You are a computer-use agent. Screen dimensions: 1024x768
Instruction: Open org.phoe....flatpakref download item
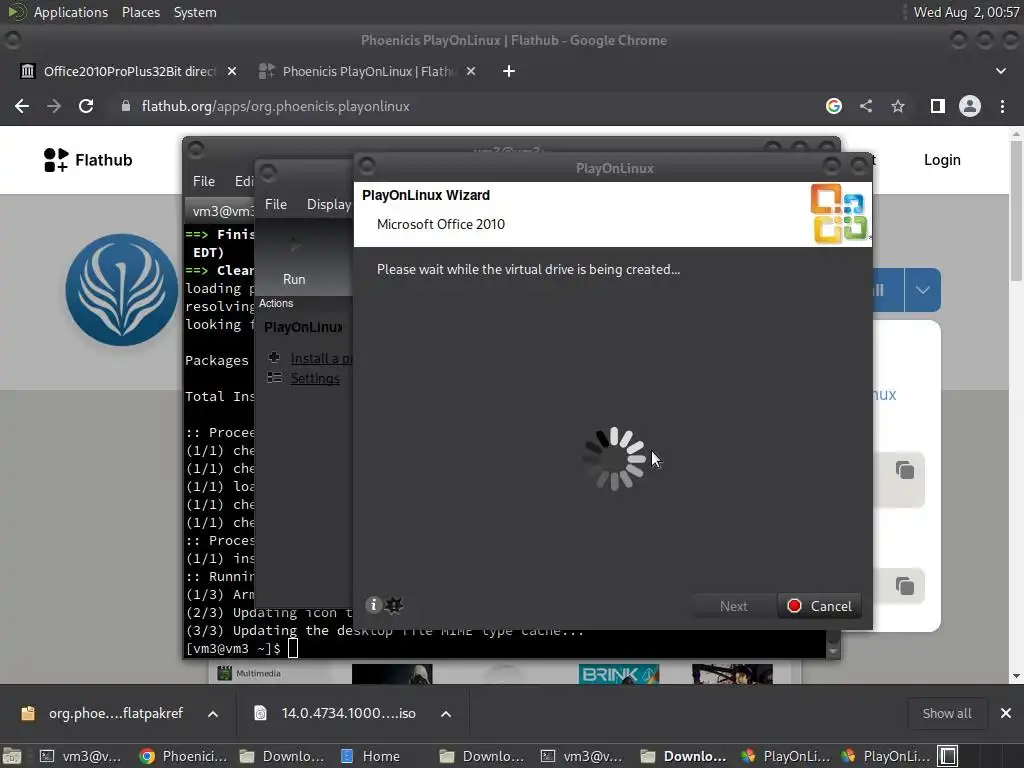(x=104, y=713)
